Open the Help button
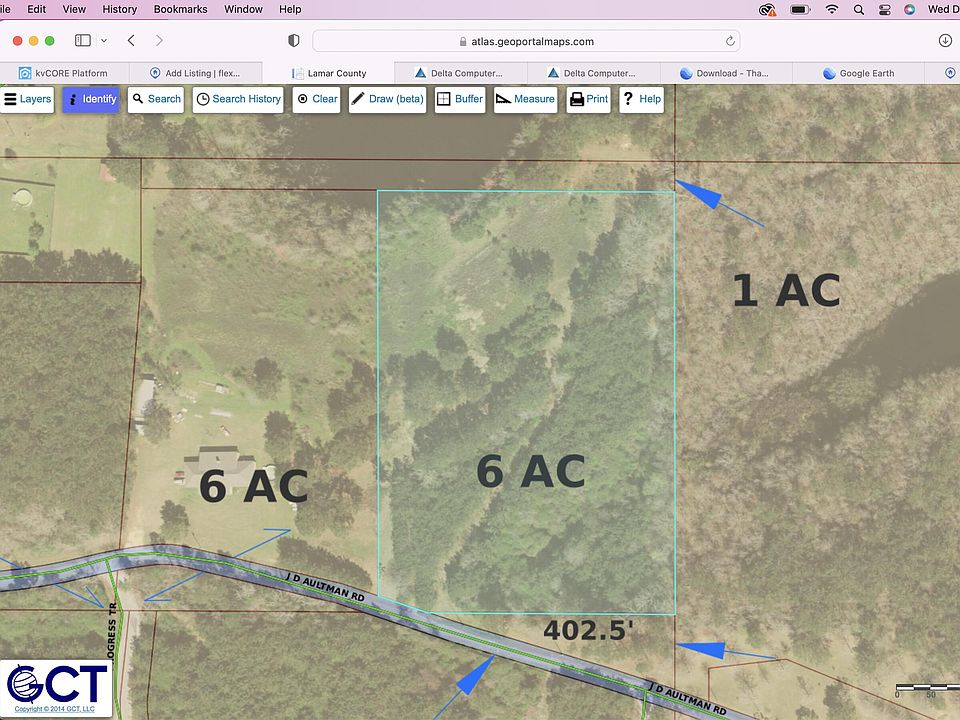Viewport: 960px width, 720px height. pyautogui.click(x=641, y=99)
